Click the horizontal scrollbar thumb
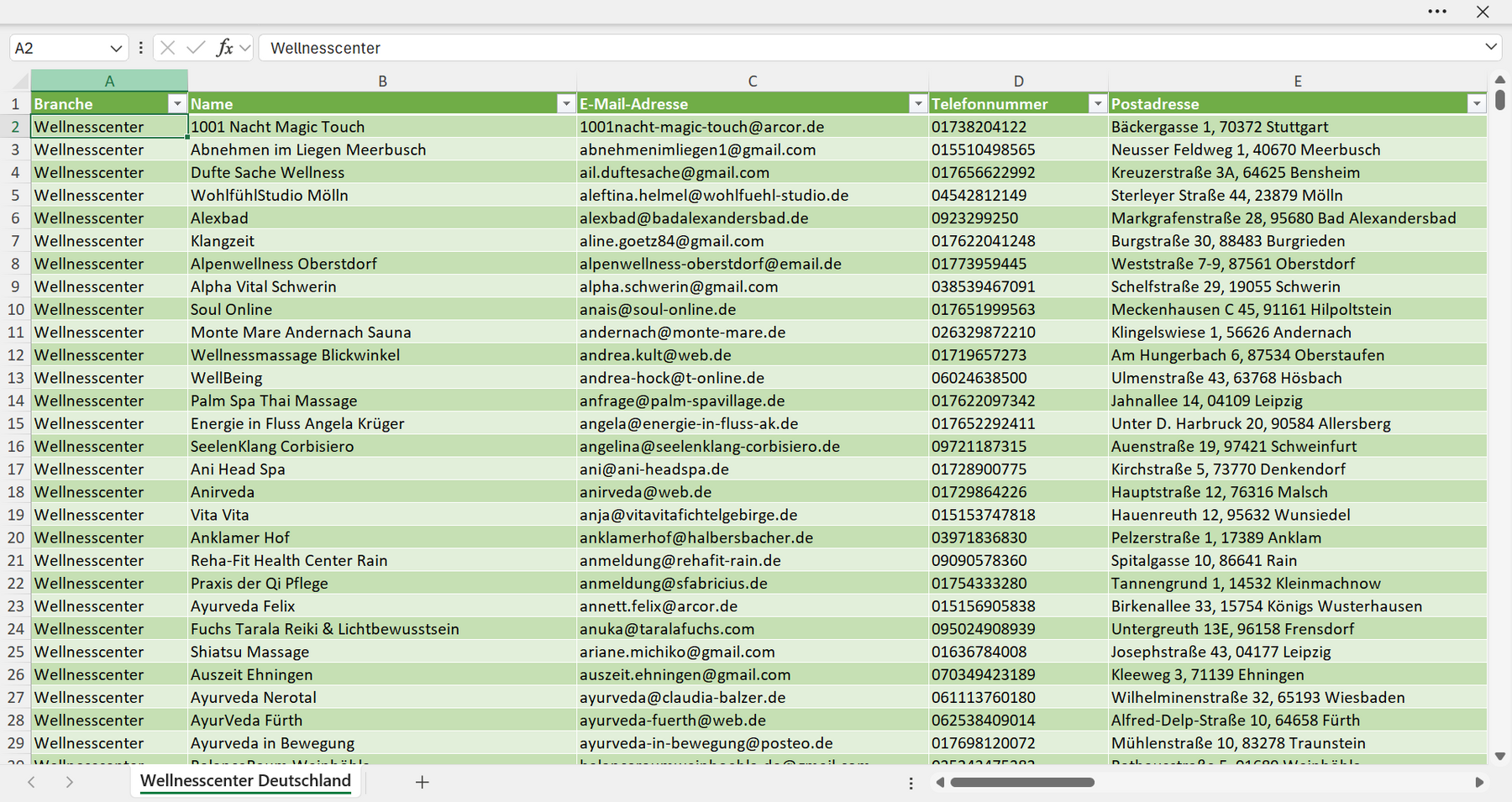This screenshot has height=802, width=1512. pyautogui.click(x=1022, y=782)
